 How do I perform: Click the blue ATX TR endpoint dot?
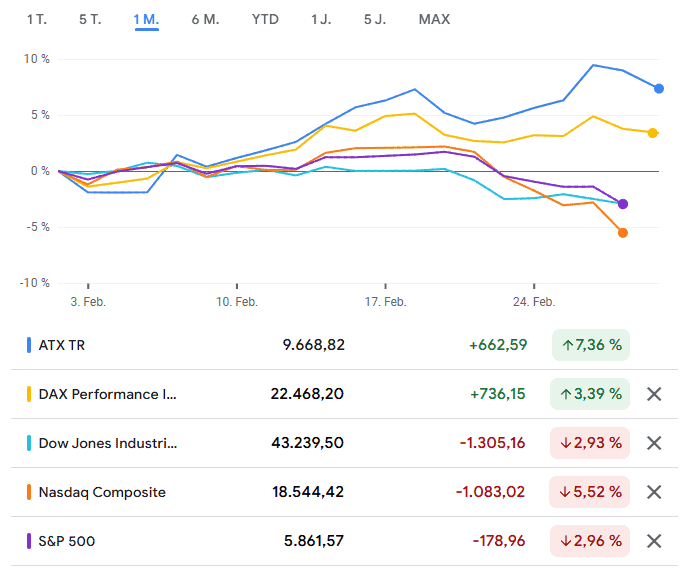click(659, 89)
